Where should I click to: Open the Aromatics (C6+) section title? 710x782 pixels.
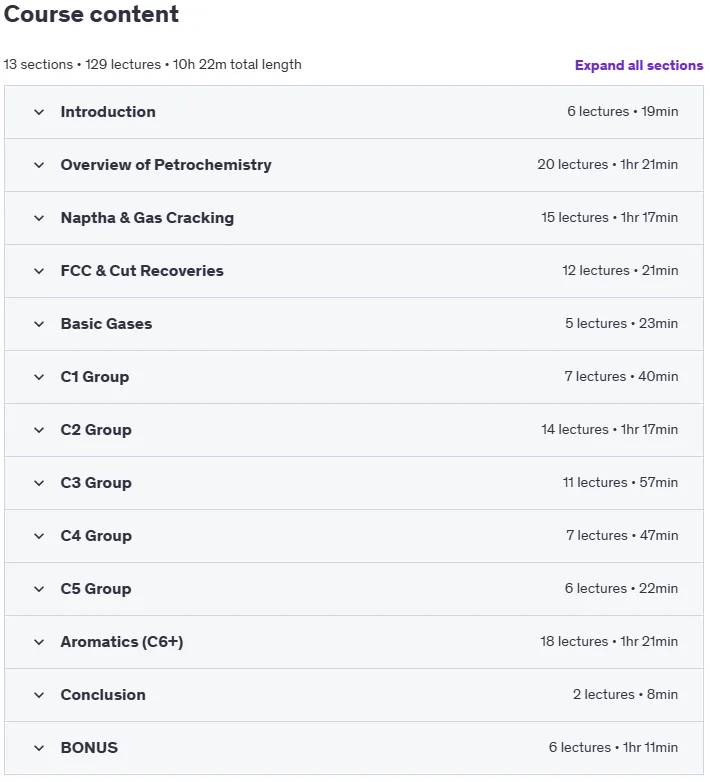tap(122, 641)
